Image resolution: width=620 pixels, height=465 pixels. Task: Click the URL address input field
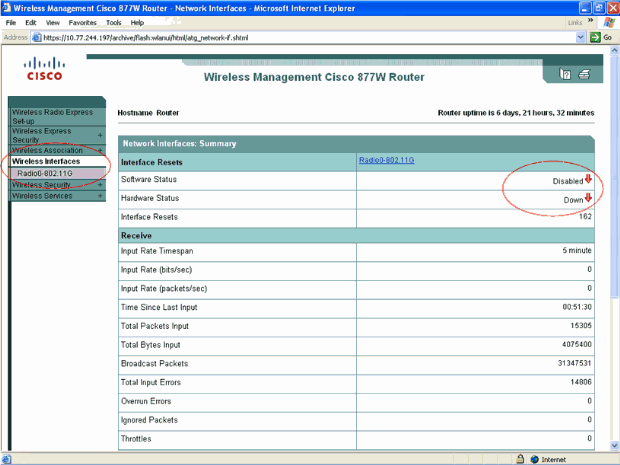[x=300, y=37]
